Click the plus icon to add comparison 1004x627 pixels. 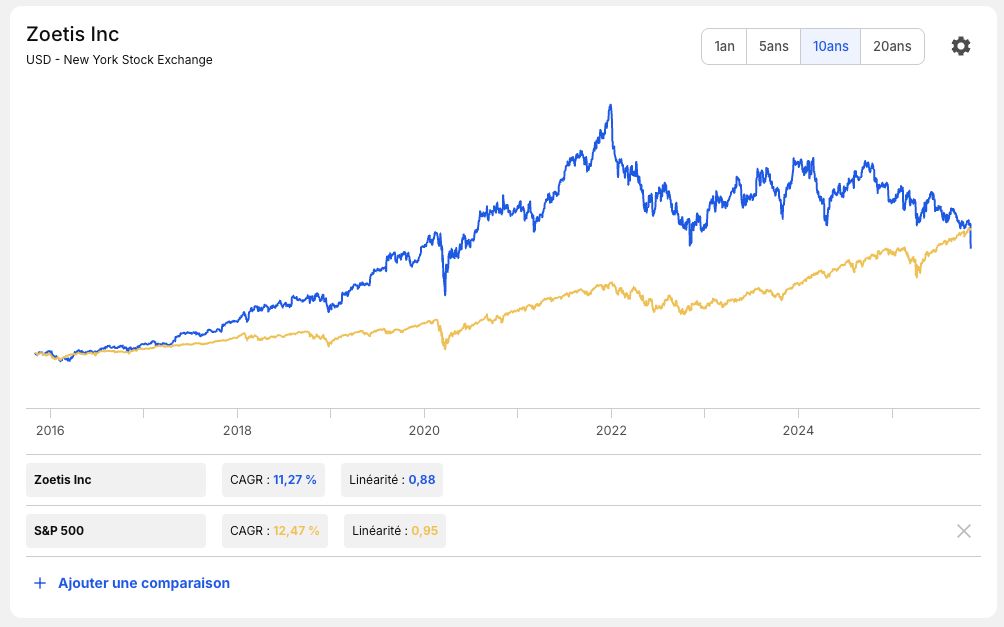[x=40, y=583]
